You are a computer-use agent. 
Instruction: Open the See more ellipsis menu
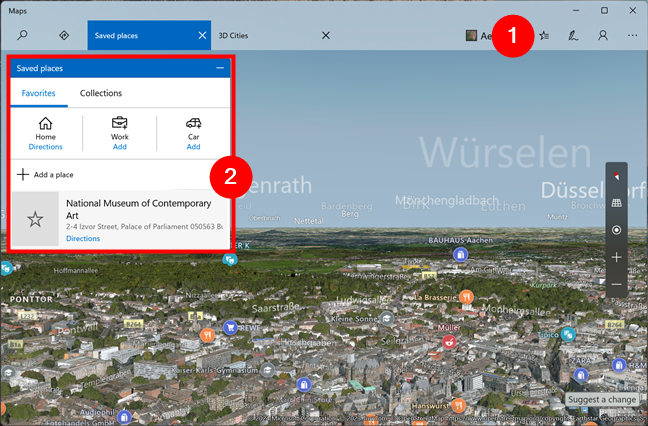[632, 36]
